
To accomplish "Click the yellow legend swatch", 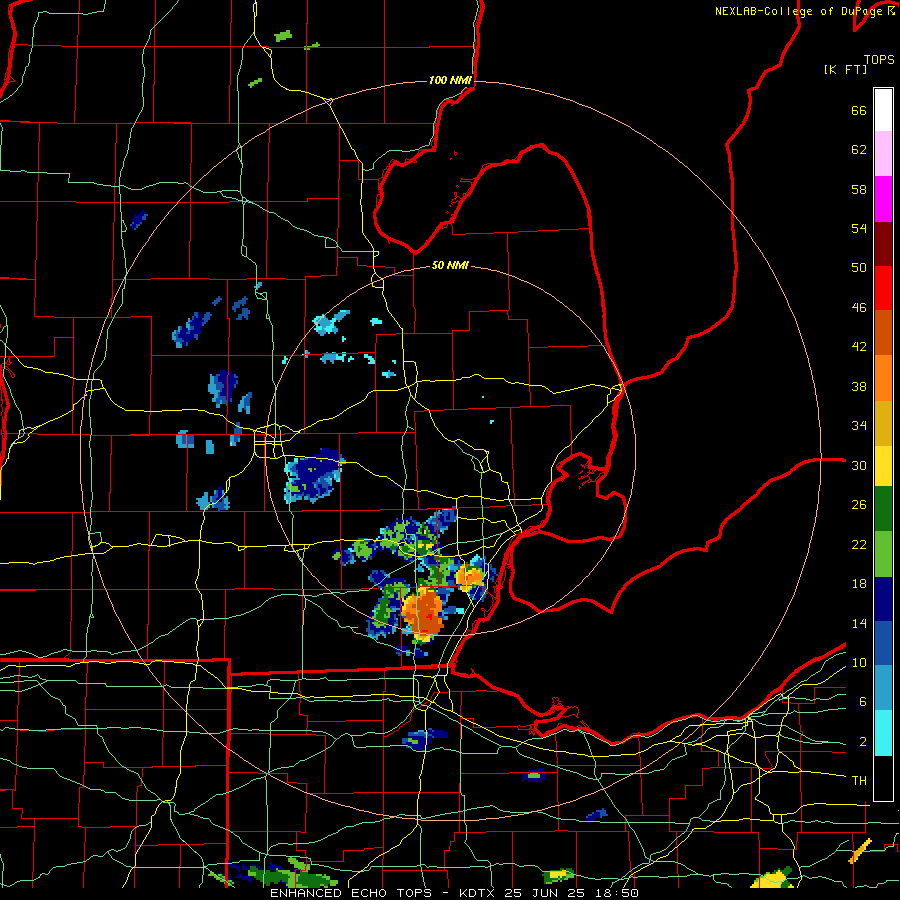I will (x=883, y=465).
